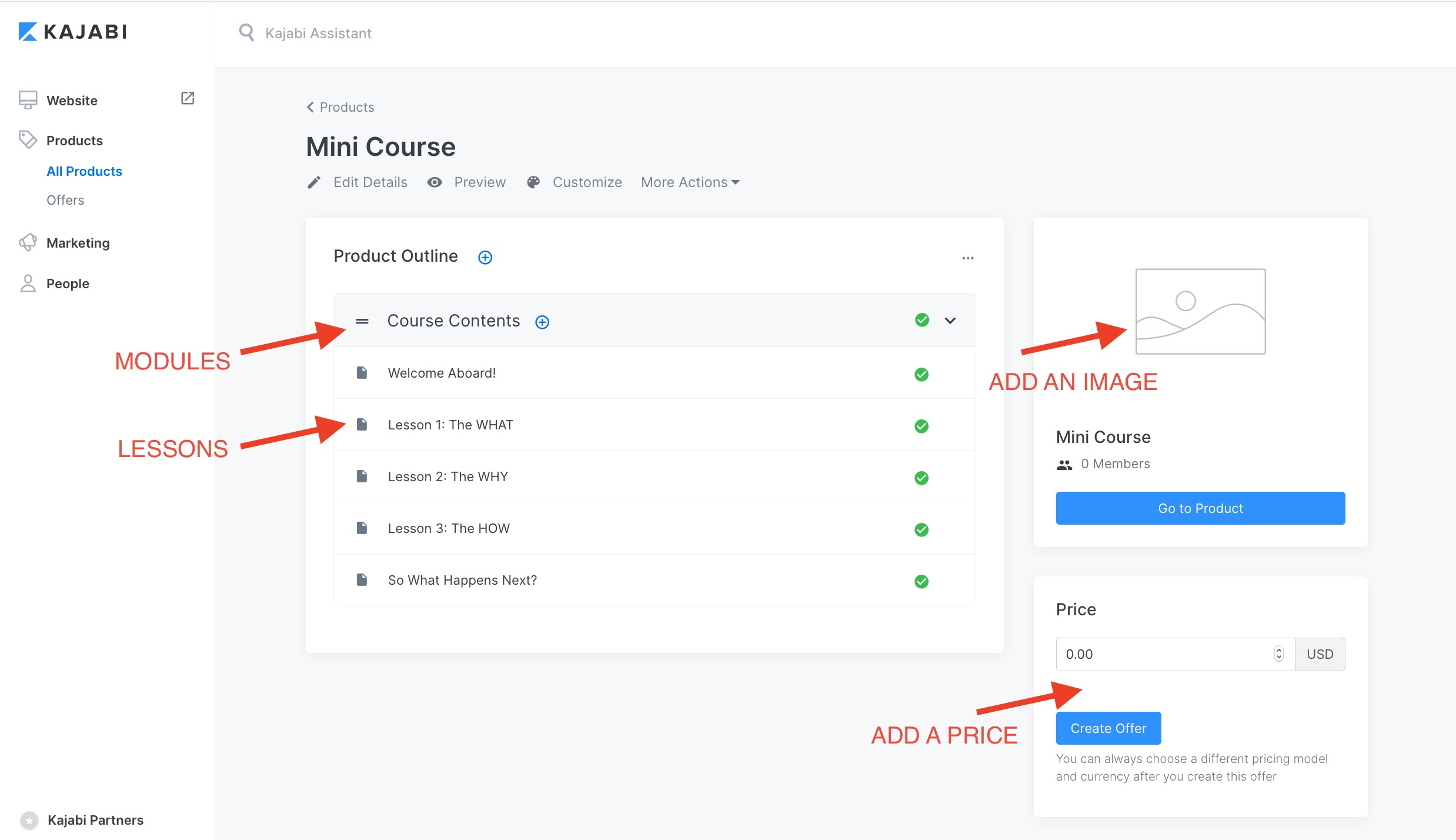
Task: Add item to Product Outline plus icon
Action: tap(485, 258)
